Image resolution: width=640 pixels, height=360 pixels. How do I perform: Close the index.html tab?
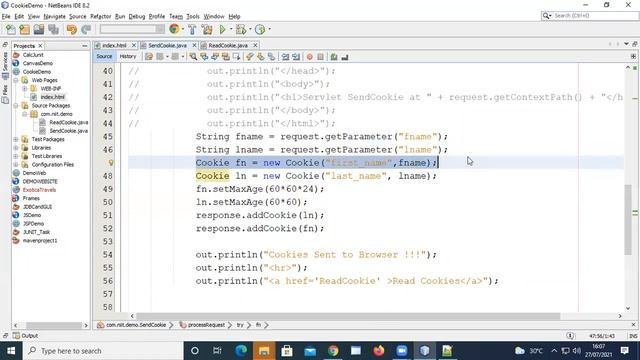point(133,45)
